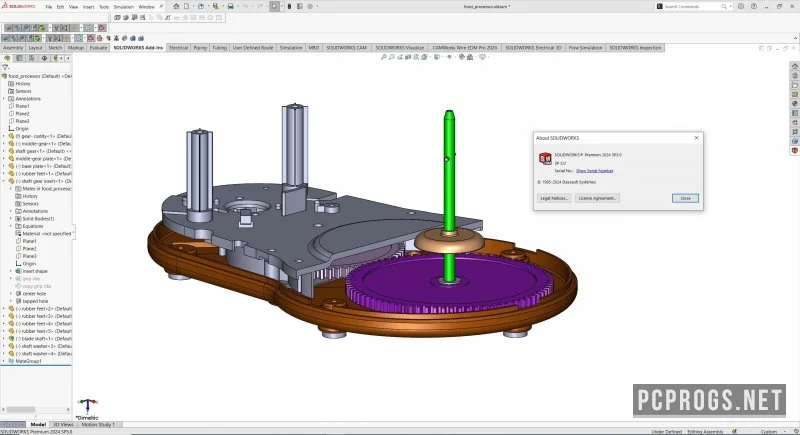The width and height of the screenshot is (800, 435).
Task: Click the Rebuild traffic light icon
Action: tap(289, 6)
